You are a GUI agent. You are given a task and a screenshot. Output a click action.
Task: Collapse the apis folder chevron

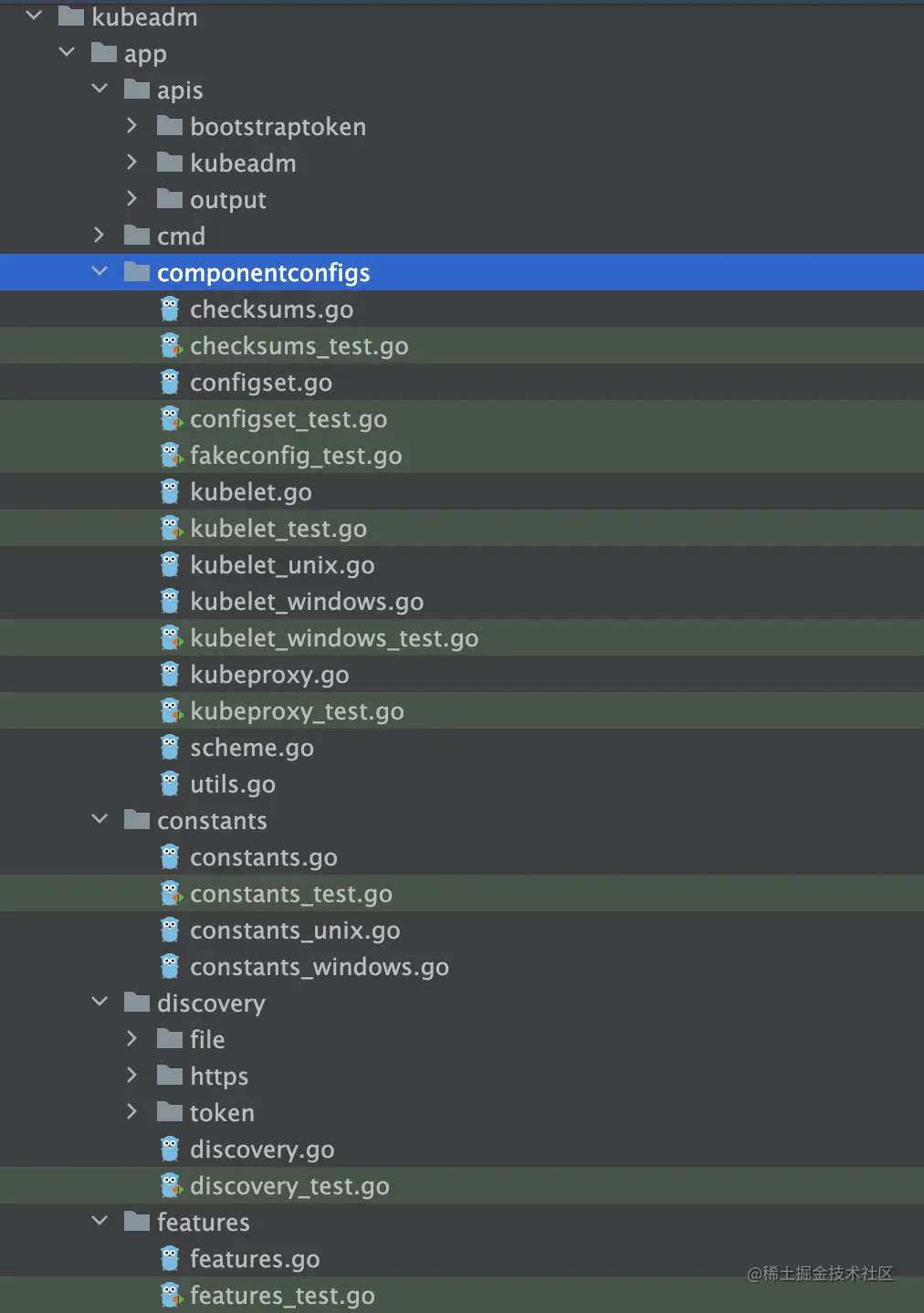100,89
